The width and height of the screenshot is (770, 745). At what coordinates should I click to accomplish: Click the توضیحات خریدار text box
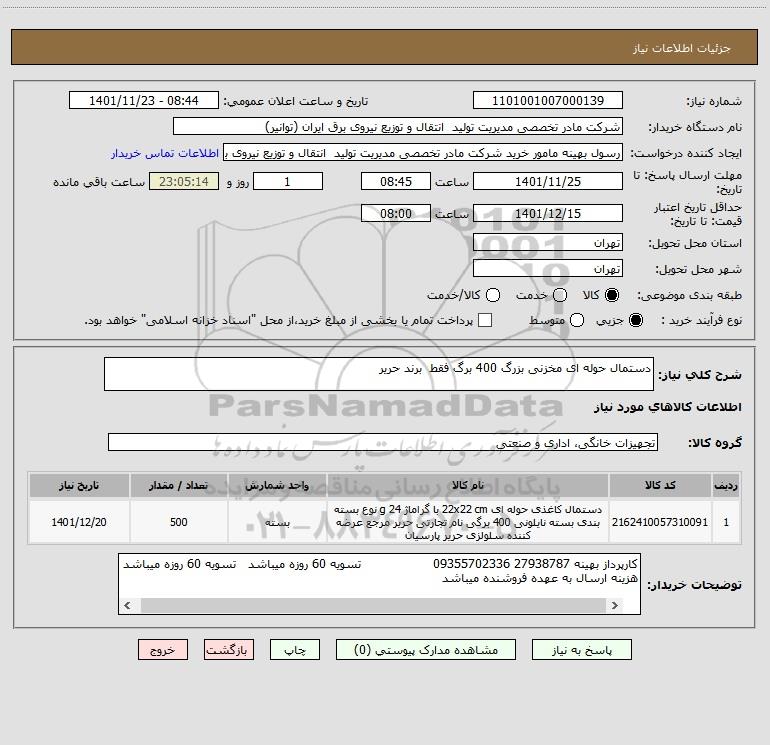click(x=379, y=583)
